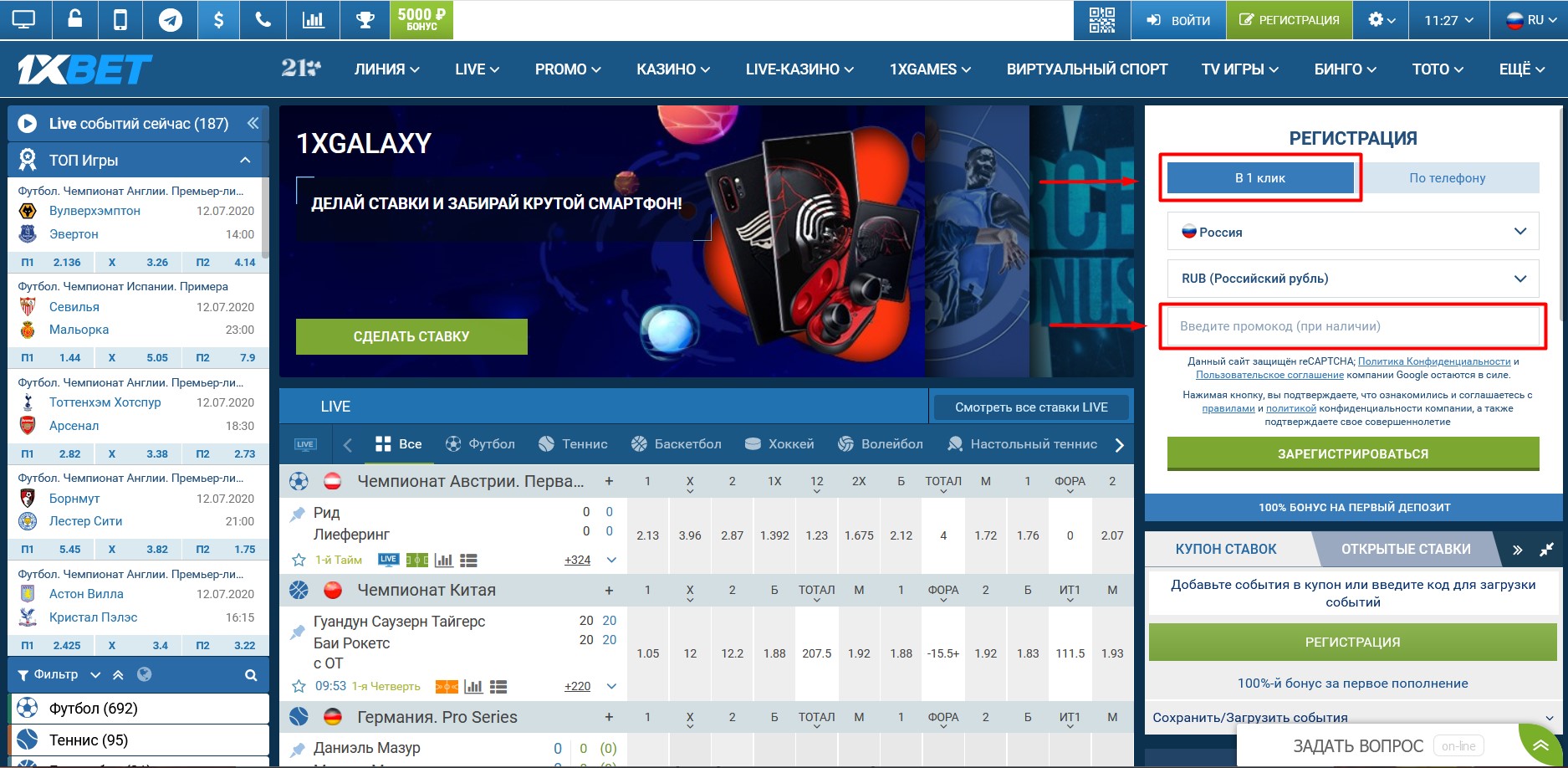Screen dimensions: 1568x768
Task: Open the ЛИНИЯ menu
Action: [386, 69]
